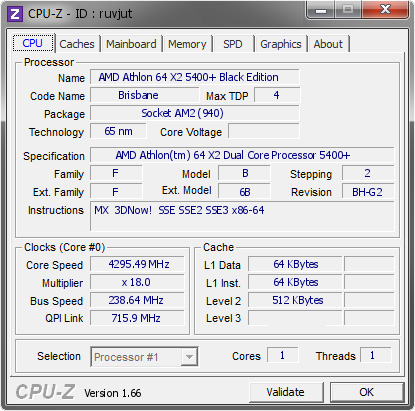This screenshot has width=415, height=411.
Task: Click the empty Core Voltage field
Action: tap(264, 131)
